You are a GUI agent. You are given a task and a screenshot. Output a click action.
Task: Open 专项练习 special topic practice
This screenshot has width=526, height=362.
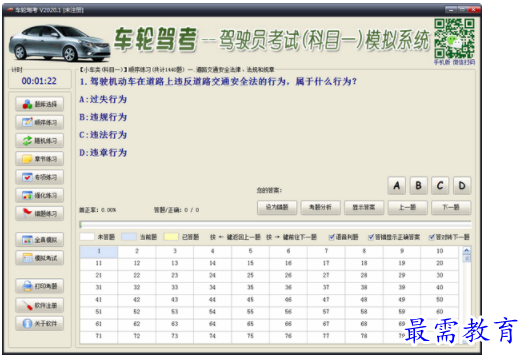40,177
